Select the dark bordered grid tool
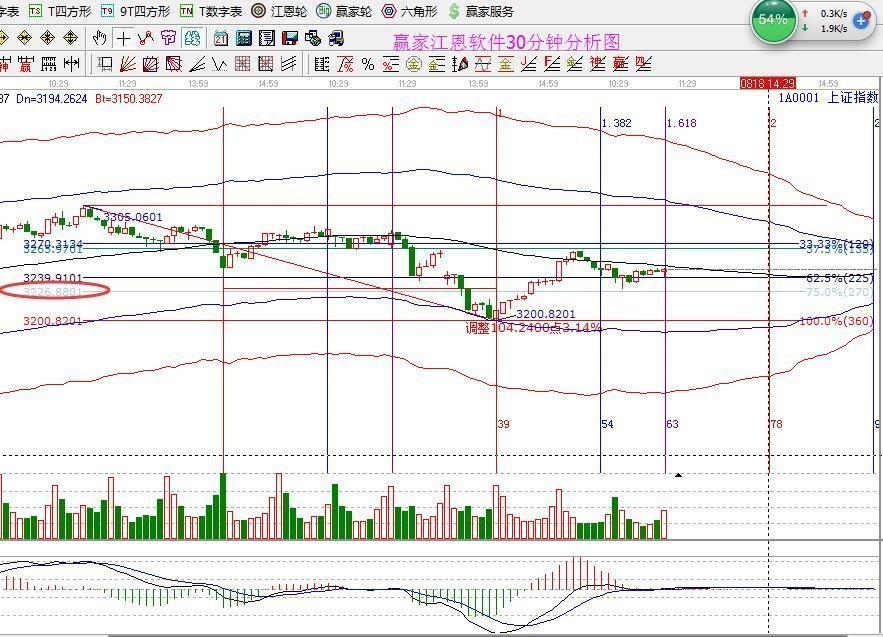This screenshot has width=883, height=637. click(265, 64)
